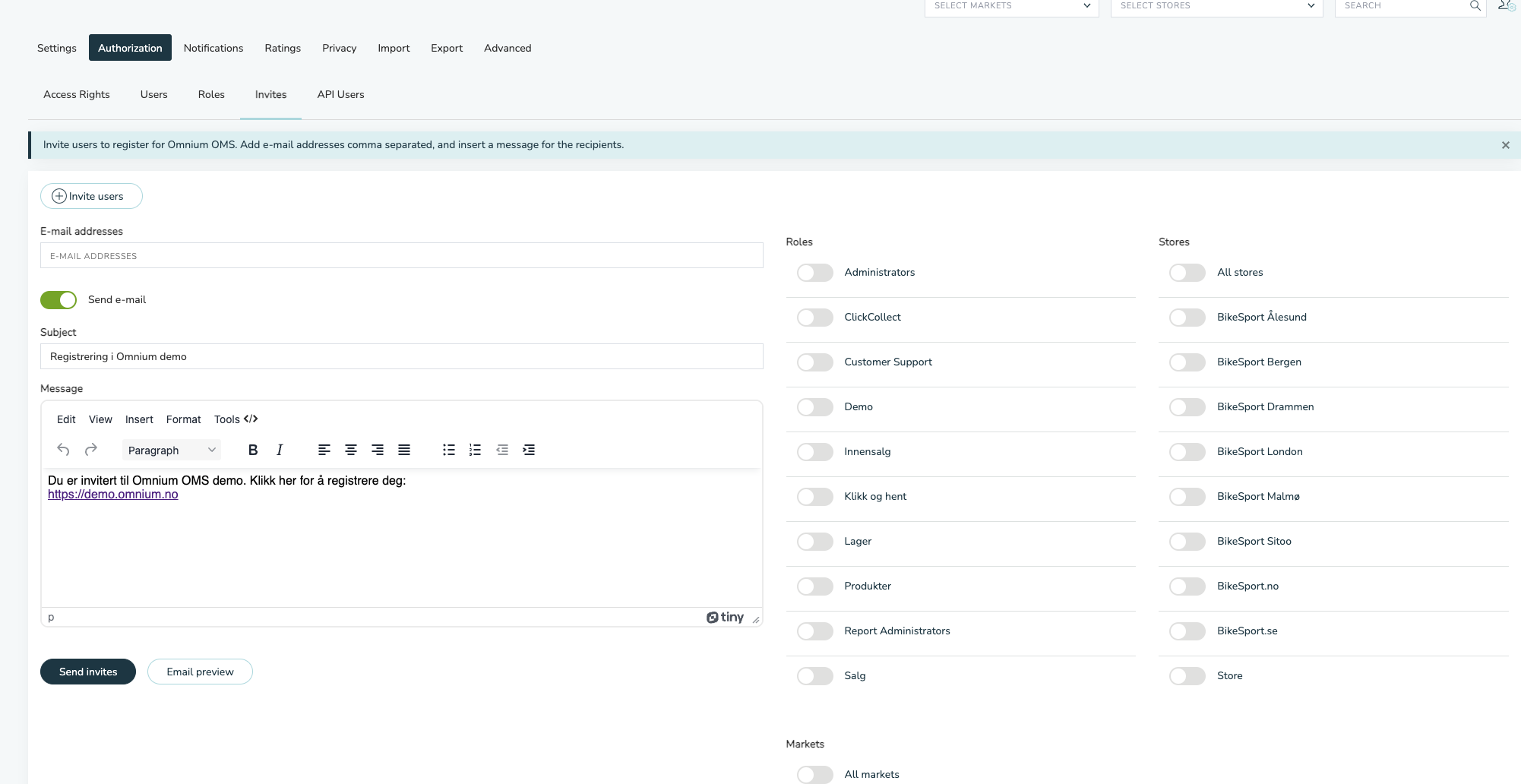Click the search magnifier icon

[1475, 5]
